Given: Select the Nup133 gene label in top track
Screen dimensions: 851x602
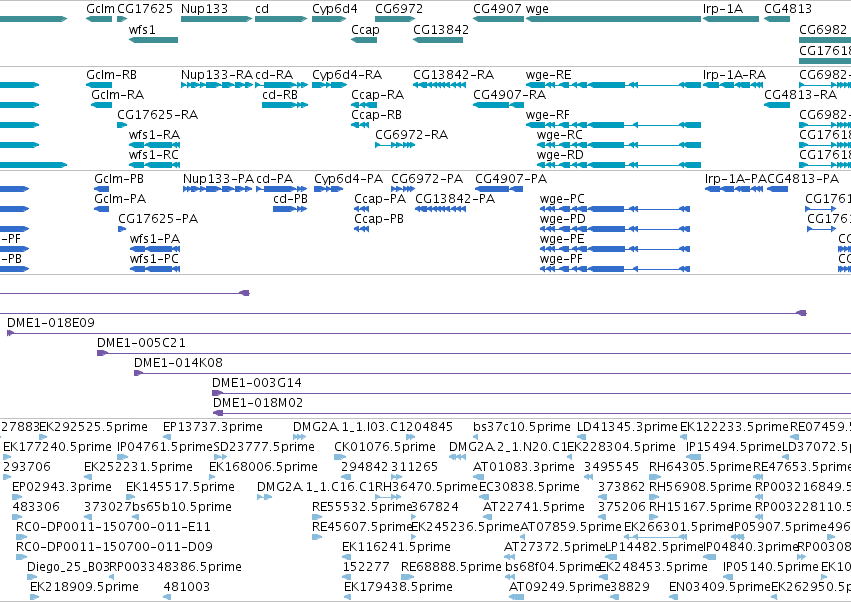Looking at the screenshot, I should point(204,9).
